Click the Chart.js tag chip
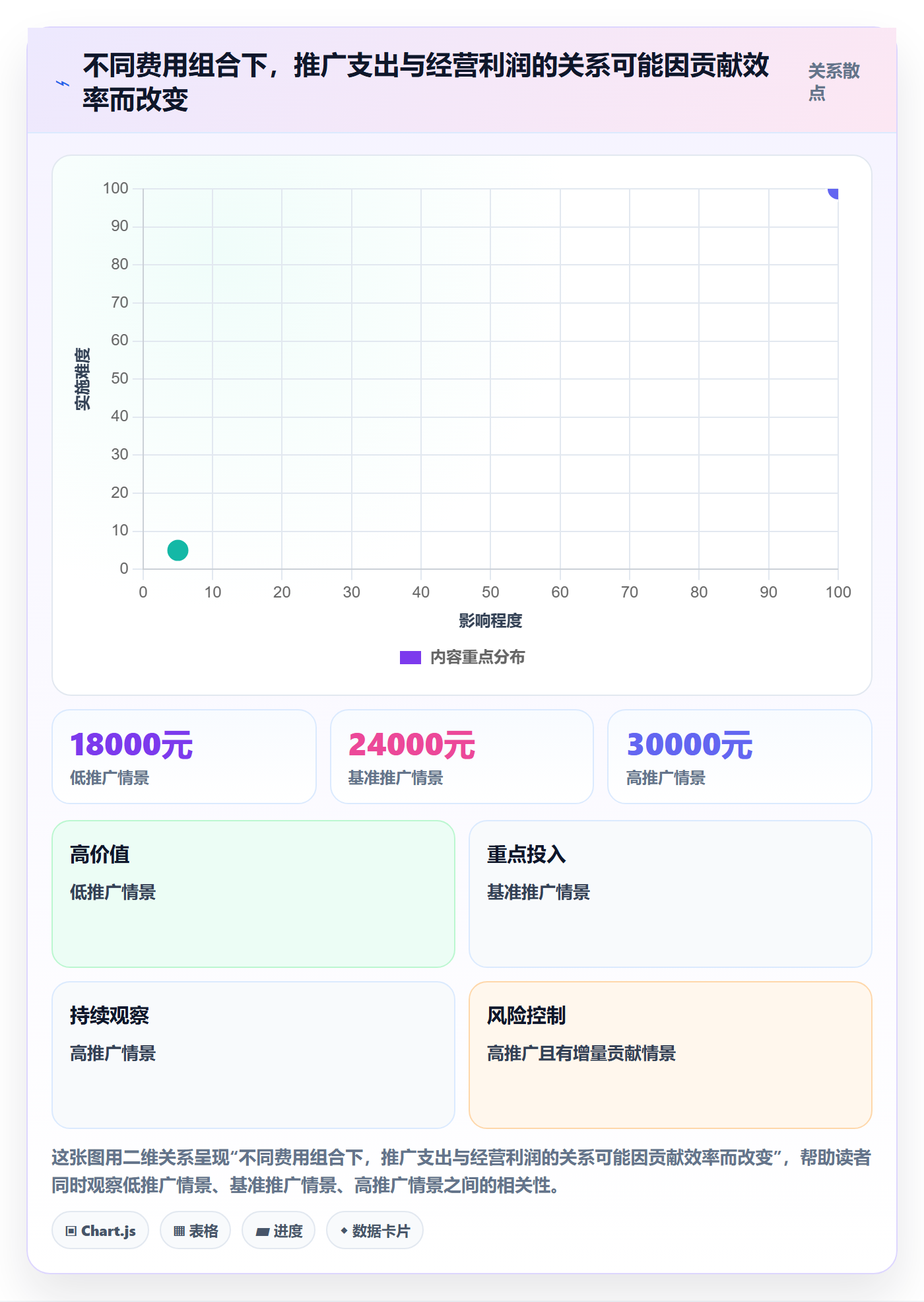Screen dimensions: 924x1302 [100, 1231]
